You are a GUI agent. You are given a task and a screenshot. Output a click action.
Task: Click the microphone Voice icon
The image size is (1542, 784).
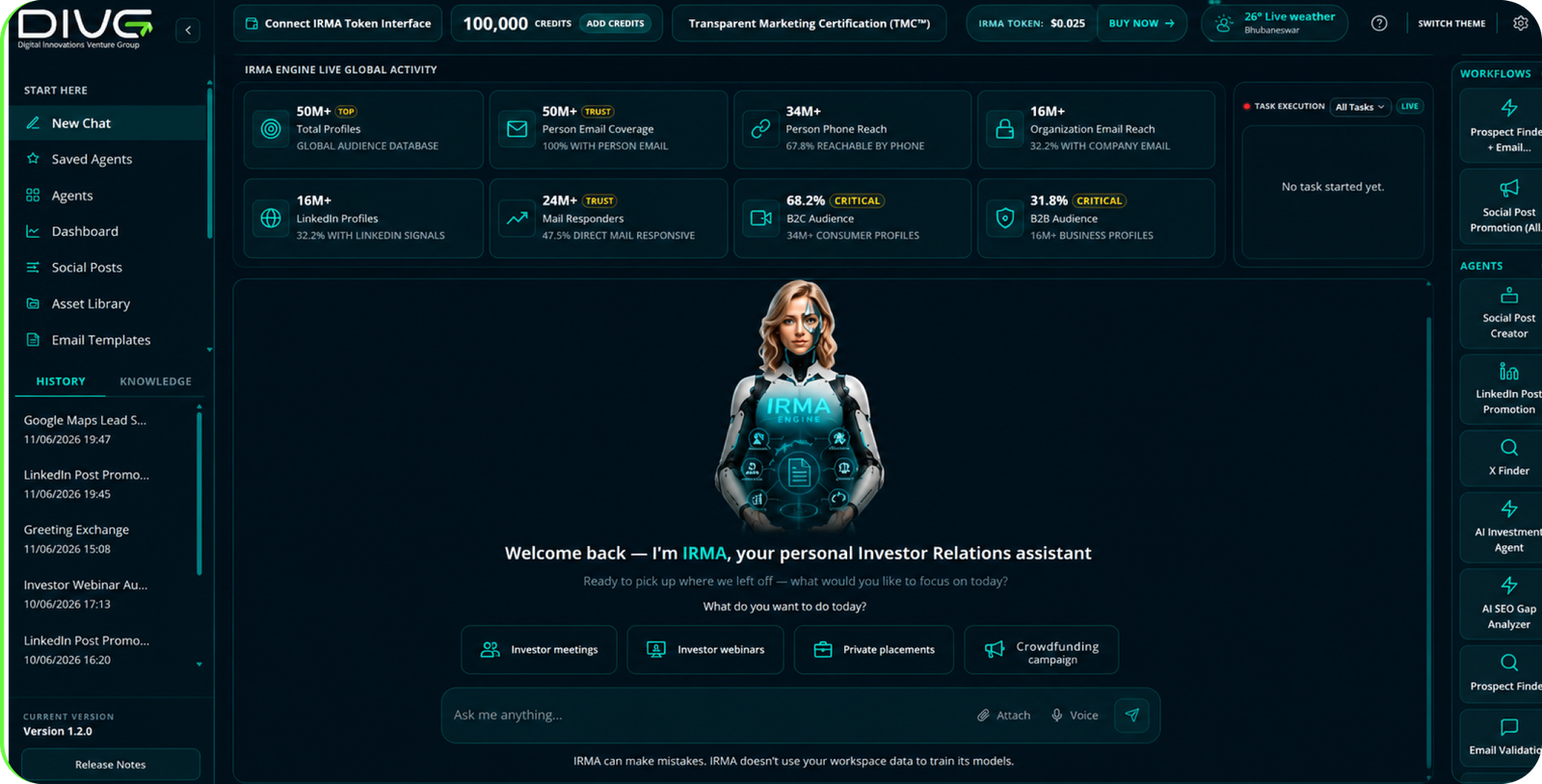(x=1057, y=716)
